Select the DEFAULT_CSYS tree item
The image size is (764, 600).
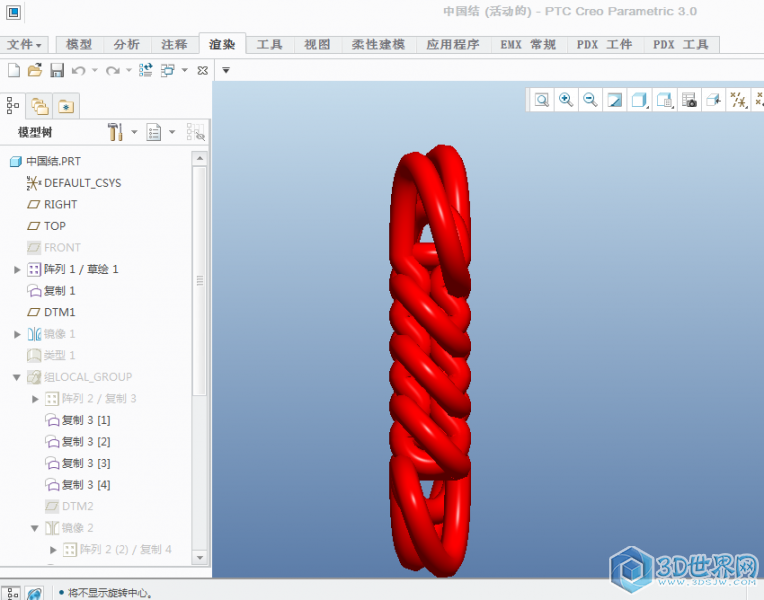82,183
